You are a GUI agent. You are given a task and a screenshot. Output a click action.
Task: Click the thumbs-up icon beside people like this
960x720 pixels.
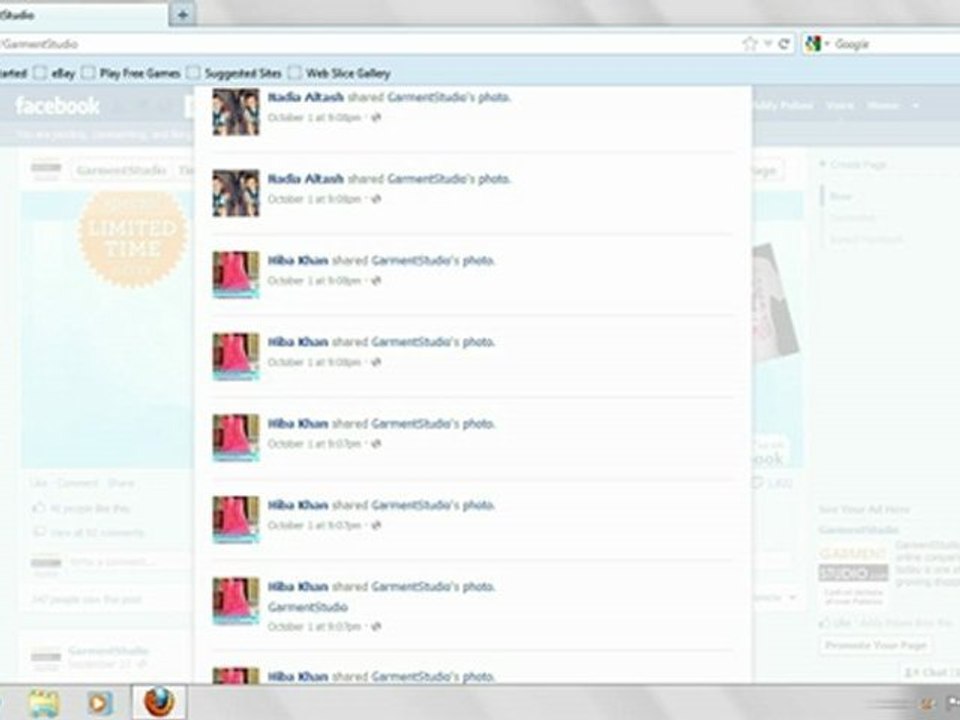coord(39,508)
